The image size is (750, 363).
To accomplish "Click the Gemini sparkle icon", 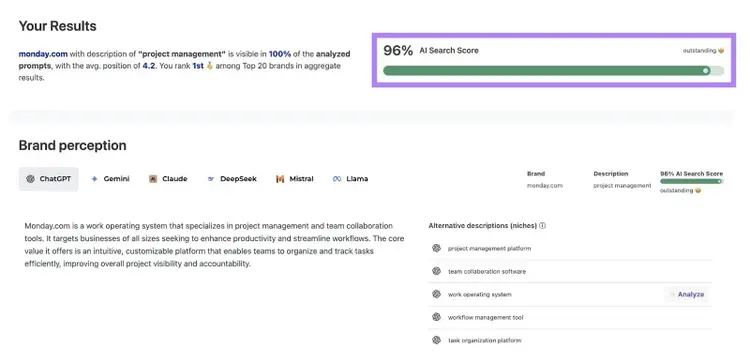I will coord(94,179).
